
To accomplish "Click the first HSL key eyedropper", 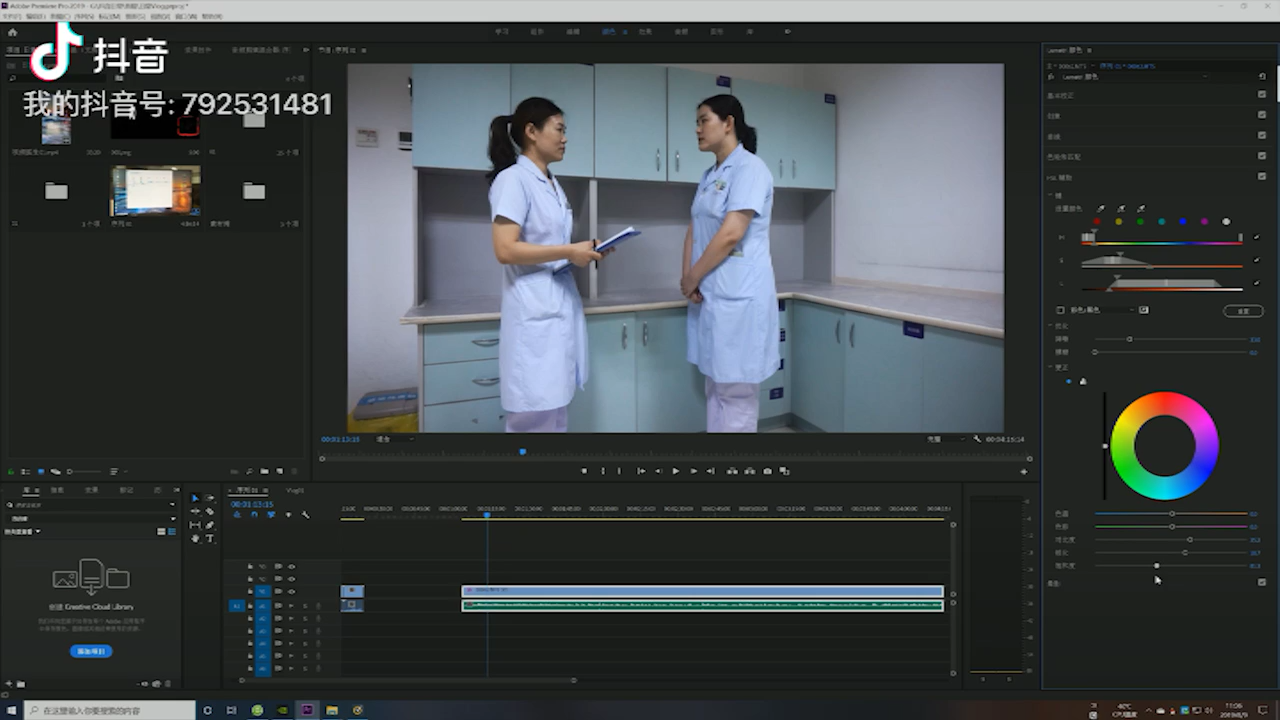I will click(1101, 209).
